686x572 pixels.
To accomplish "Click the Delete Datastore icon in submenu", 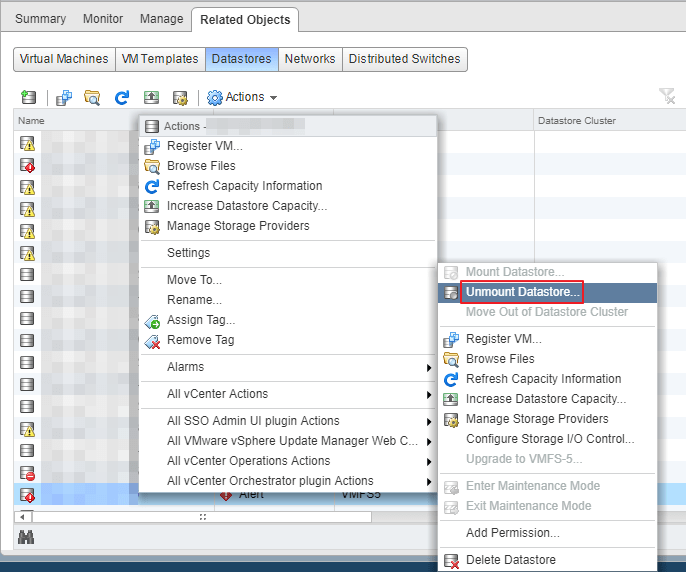I will click(x=451, y=561).
